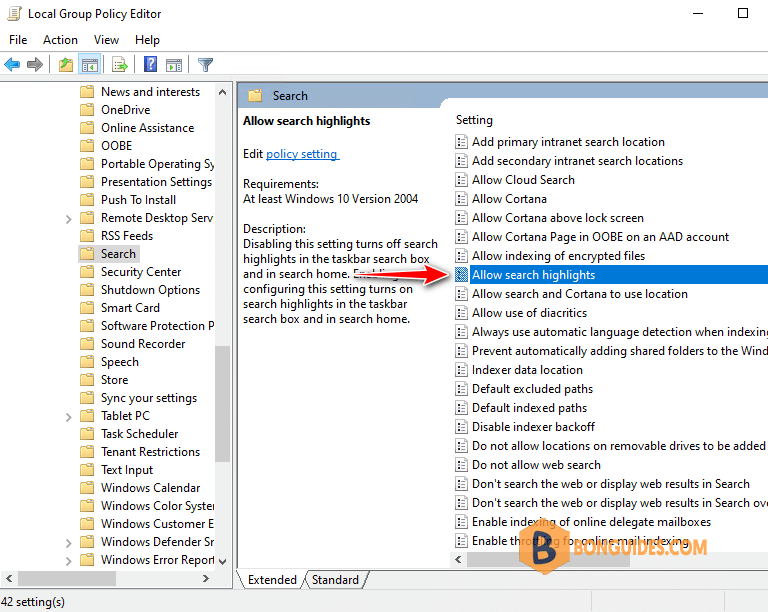768x612 pixels.
Task: Expand the Windows Defender tree node
Action: (69, 542)
